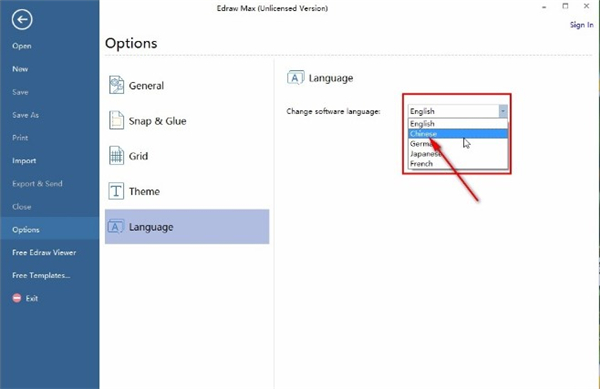The width and height of the screenshot is (600, 389).
Task: Minimize the Edraw Max window
Action: (x=544, y=7)
